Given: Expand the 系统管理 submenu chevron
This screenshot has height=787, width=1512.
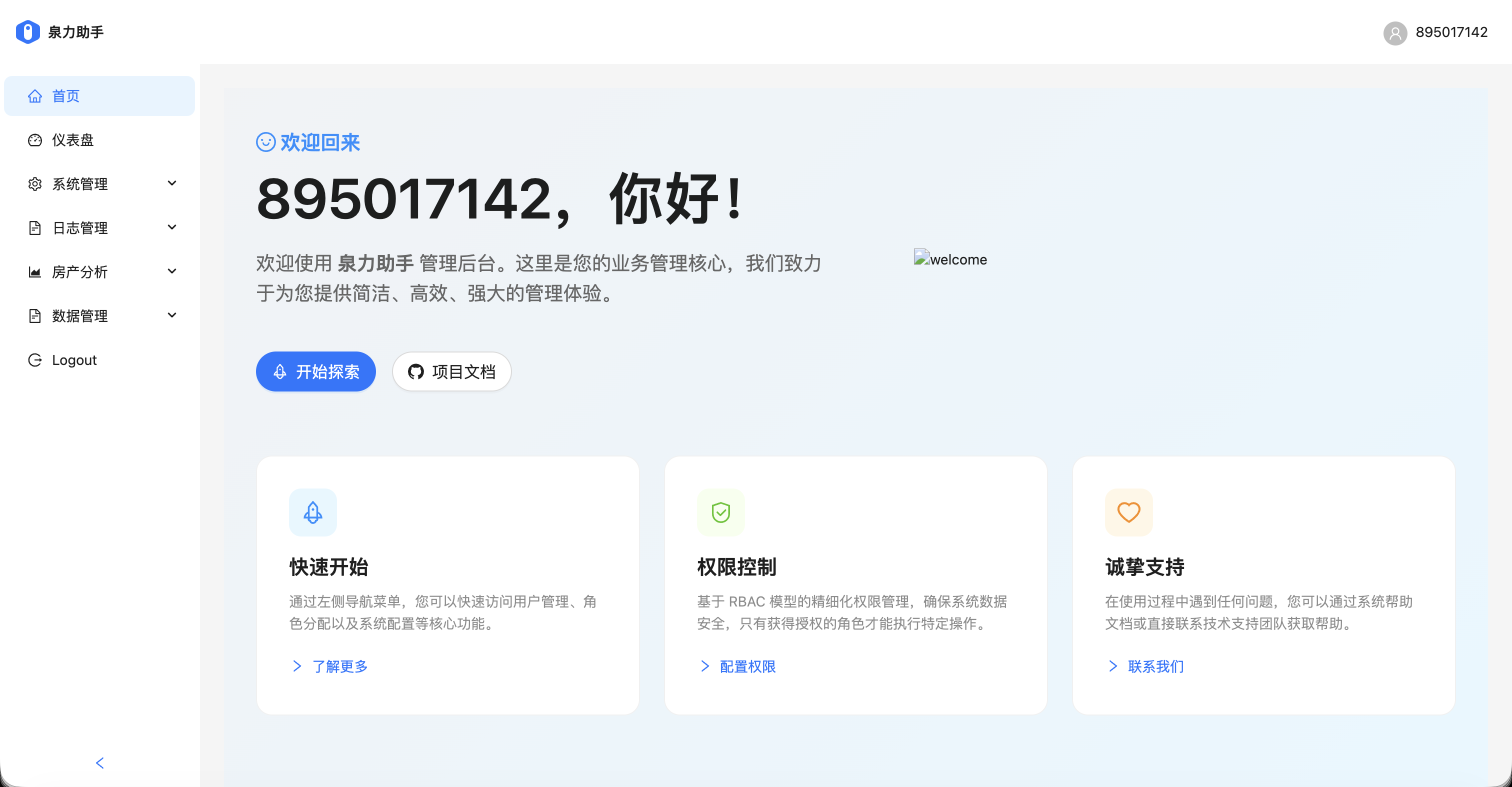Looking at the screenshot, I should pyautogui.click(x=172, y=183).
